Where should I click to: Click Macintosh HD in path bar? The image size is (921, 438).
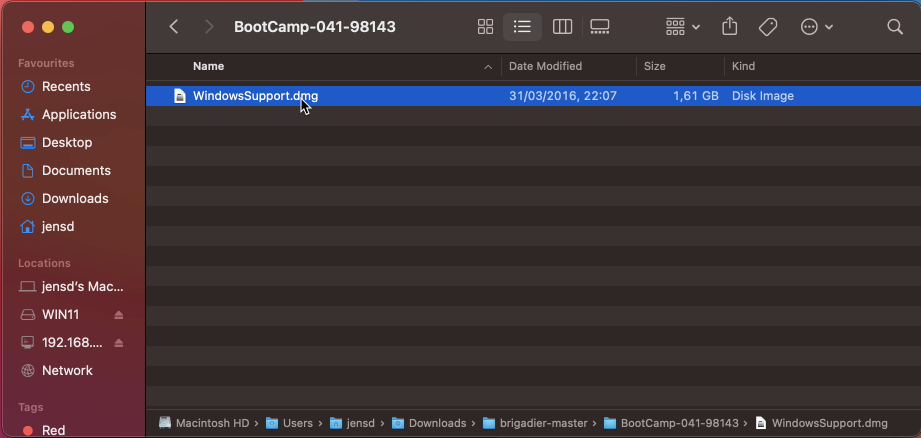tap(204, 423)
